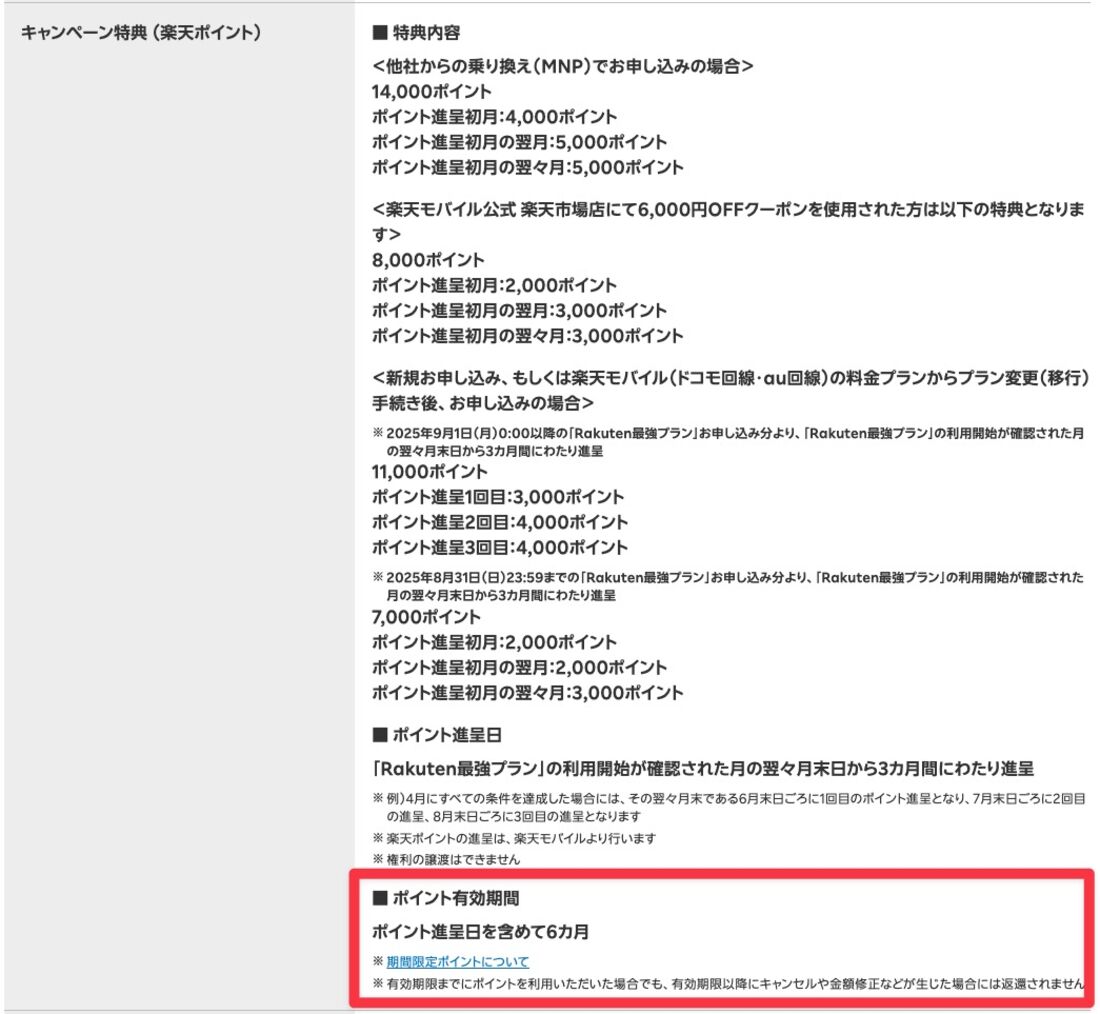Click the 7,000ポイント total text
This screenshot has height=1014, width=1100.
[426, 617]
